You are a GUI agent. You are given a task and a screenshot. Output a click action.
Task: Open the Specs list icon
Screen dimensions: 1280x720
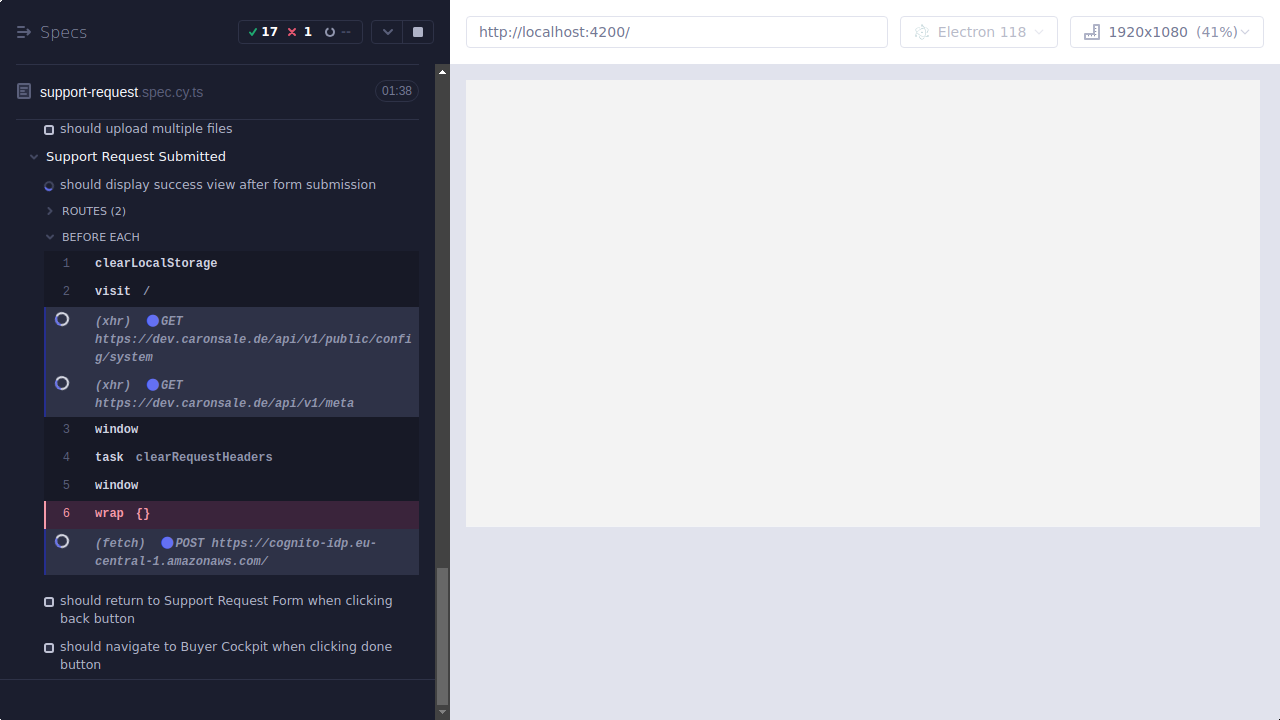[x=24, y=31]
